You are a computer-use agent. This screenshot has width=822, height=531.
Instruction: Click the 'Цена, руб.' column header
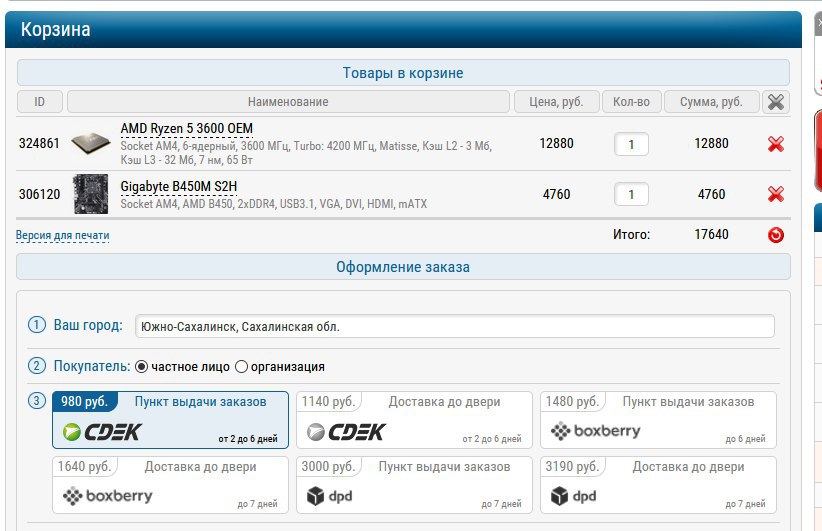[556, 102]
